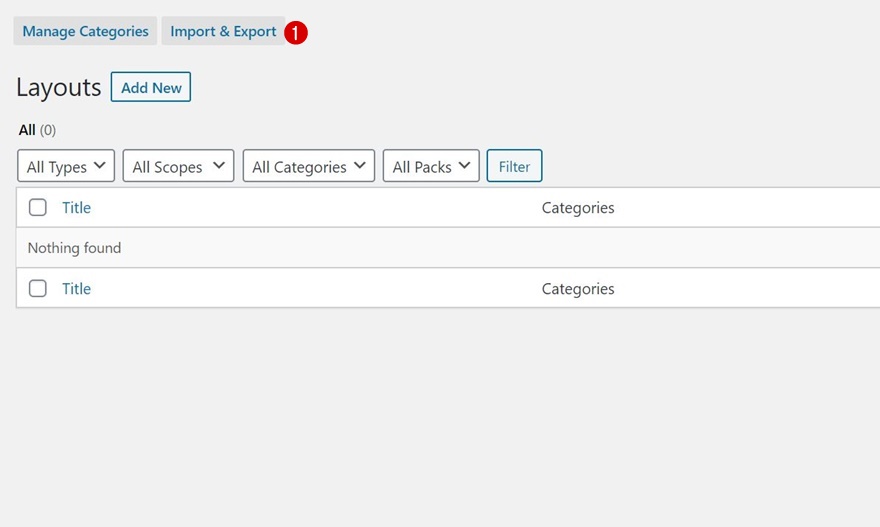The image size is (880, 527).
Task: Sort by Title in the top header
Action: pos(76,208)
